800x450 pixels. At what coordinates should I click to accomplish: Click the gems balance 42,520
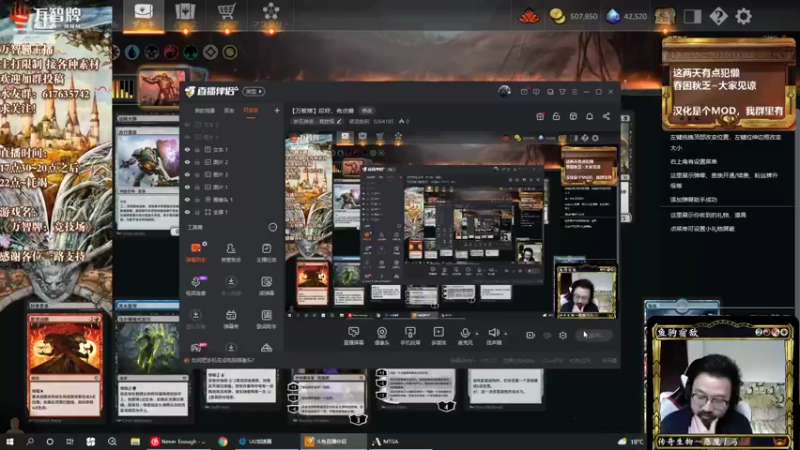click(x=627, y=16)
